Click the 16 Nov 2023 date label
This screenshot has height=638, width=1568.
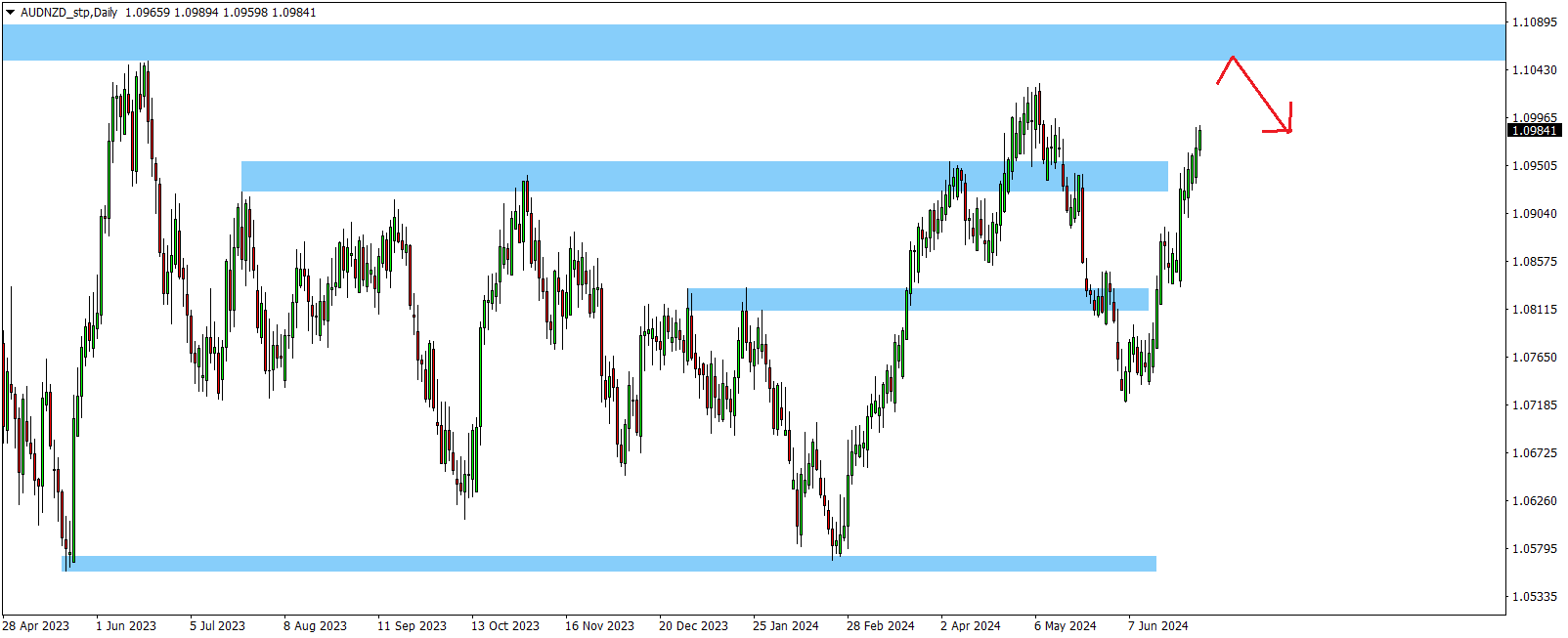coord(600,626)
